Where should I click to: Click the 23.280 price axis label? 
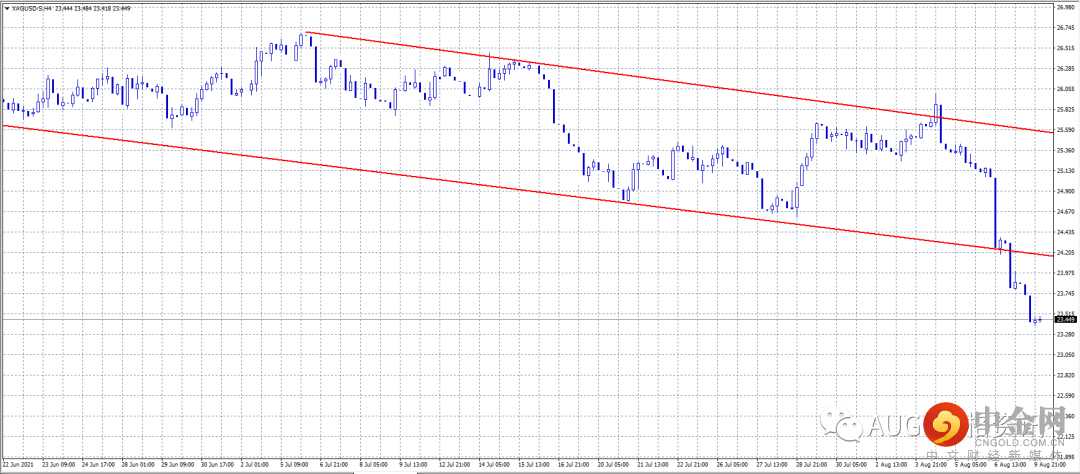tap(1065, 335)
